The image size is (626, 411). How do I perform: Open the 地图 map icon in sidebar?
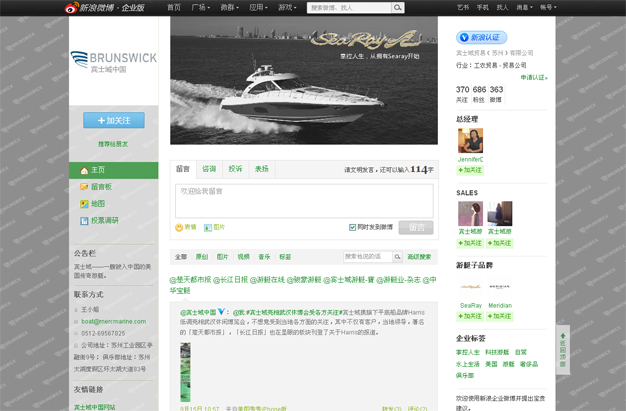[x=84, y=204]
